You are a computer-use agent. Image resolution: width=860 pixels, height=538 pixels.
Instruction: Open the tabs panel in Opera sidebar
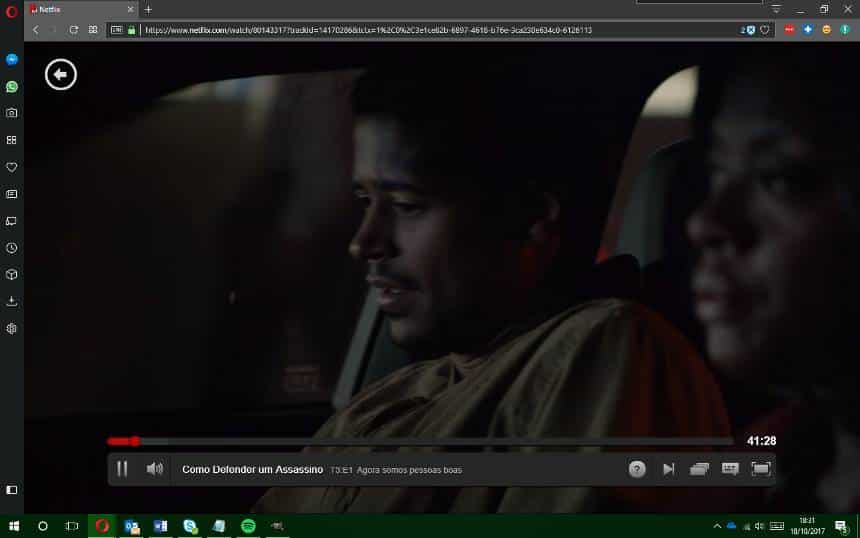[12, 221]
